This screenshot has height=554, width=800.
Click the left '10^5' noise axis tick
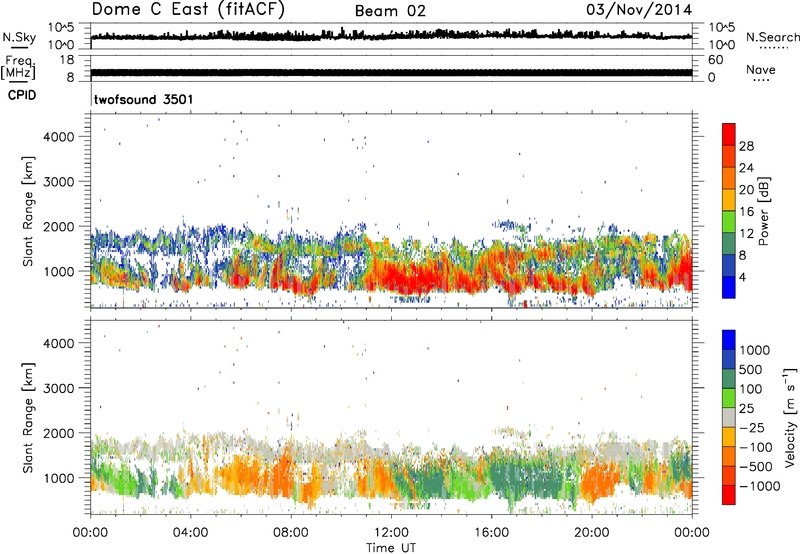point(61,27)
